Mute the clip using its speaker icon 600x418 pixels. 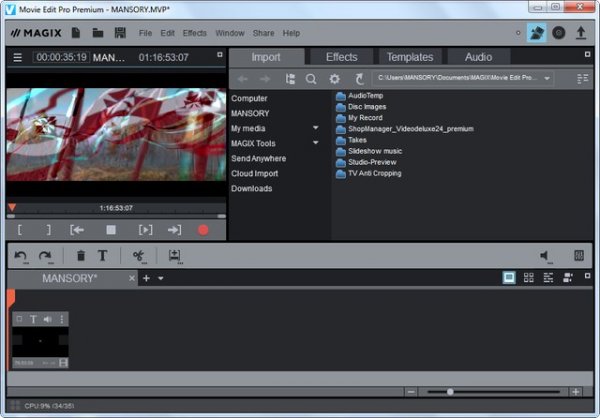pyautogui.click(x=47, y=319)
